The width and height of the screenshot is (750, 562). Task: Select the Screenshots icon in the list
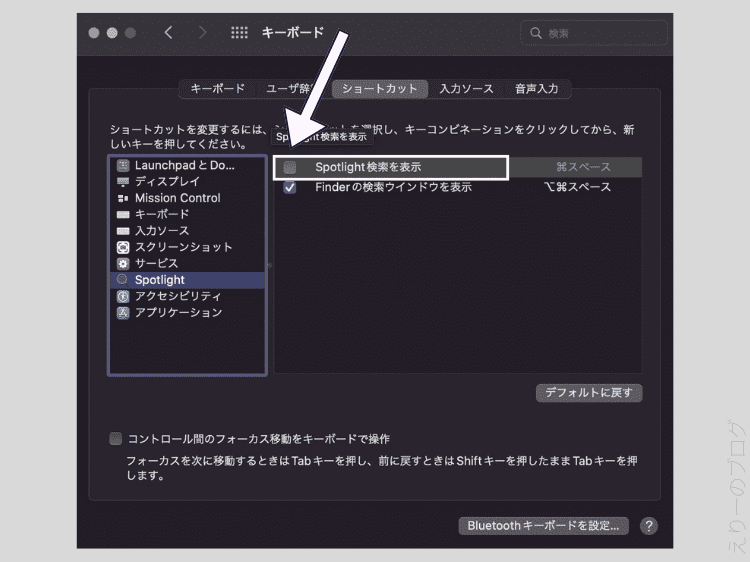click(123, 247)
